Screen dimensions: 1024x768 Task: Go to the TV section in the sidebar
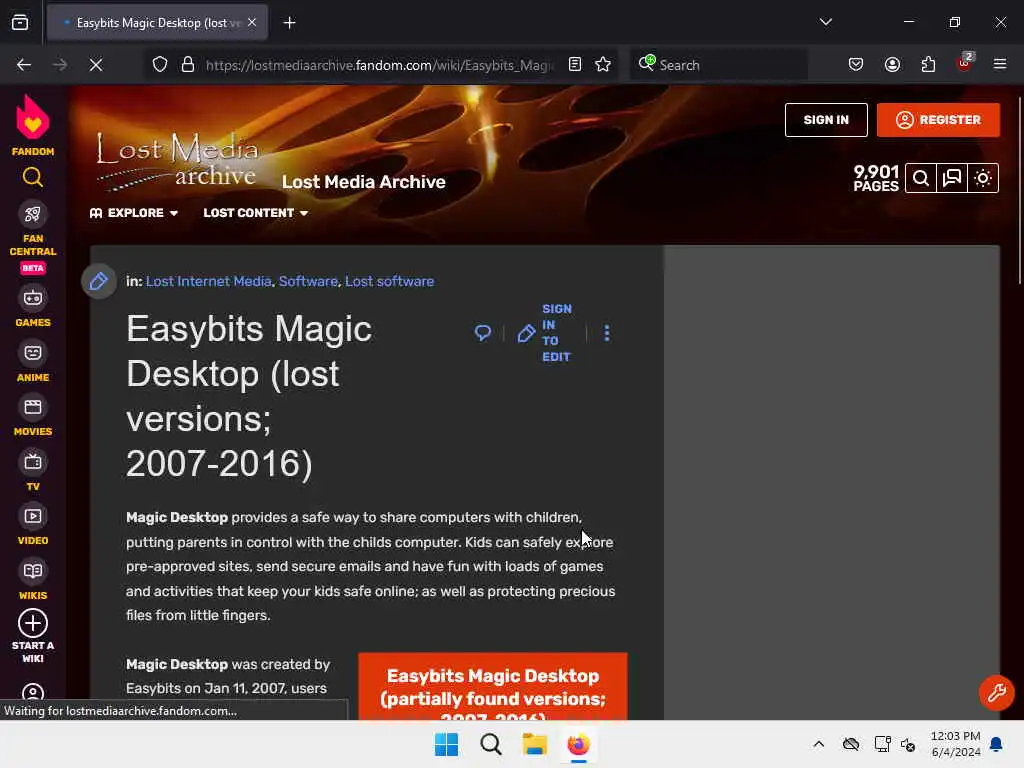point(33,470)
